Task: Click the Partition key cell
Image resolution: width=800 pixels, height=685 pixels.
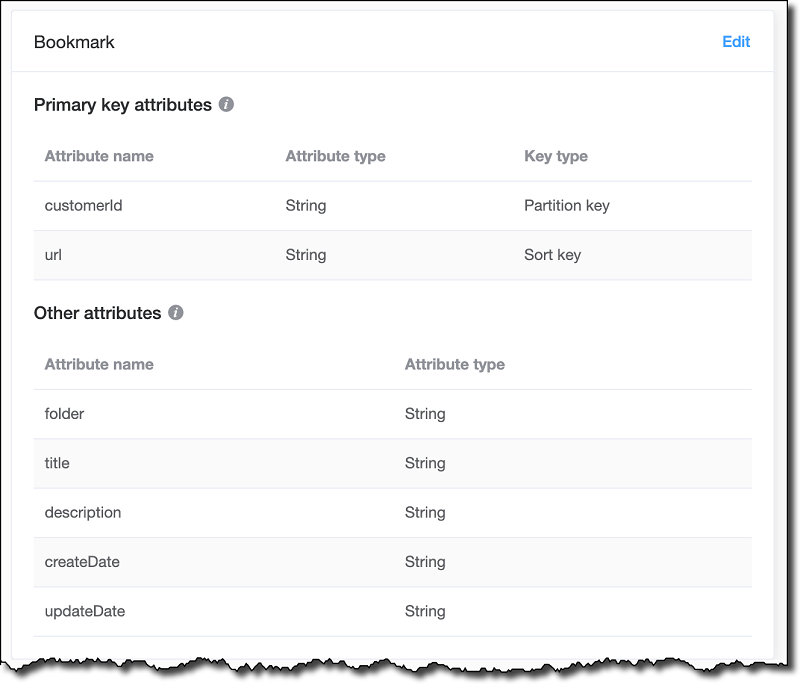Action: click(x=566, y=206)
